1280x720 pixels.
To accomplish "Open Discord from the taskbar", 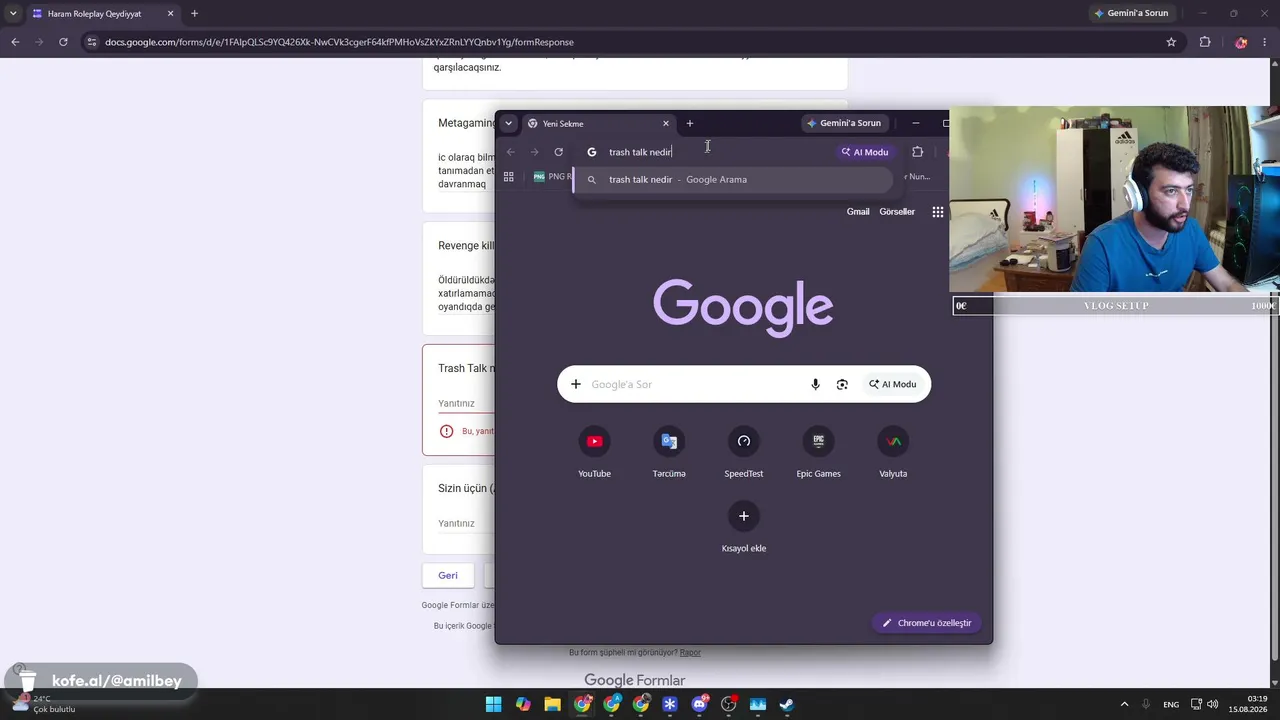I will pyautogui.click(x=699, y=704).
